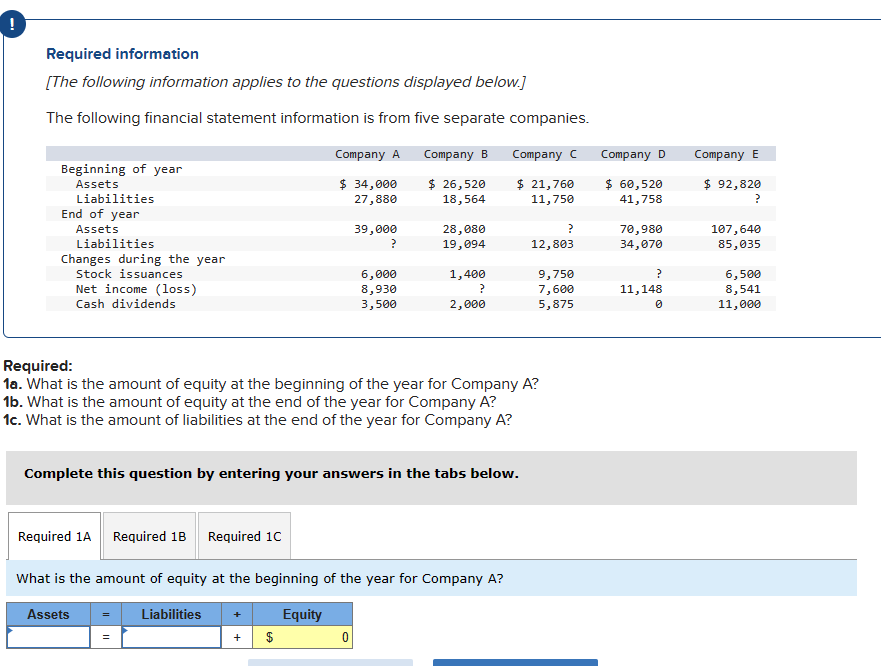
Task: Click the Stock issuances row label
Action: 129,274
